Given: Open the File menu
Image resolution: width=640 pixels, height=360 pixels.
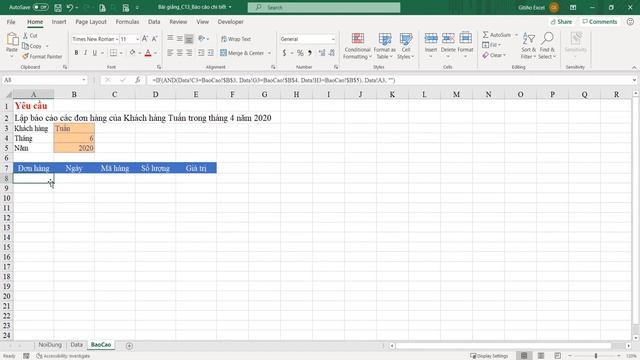Looking at the screenshot, I should click(11, 22).
